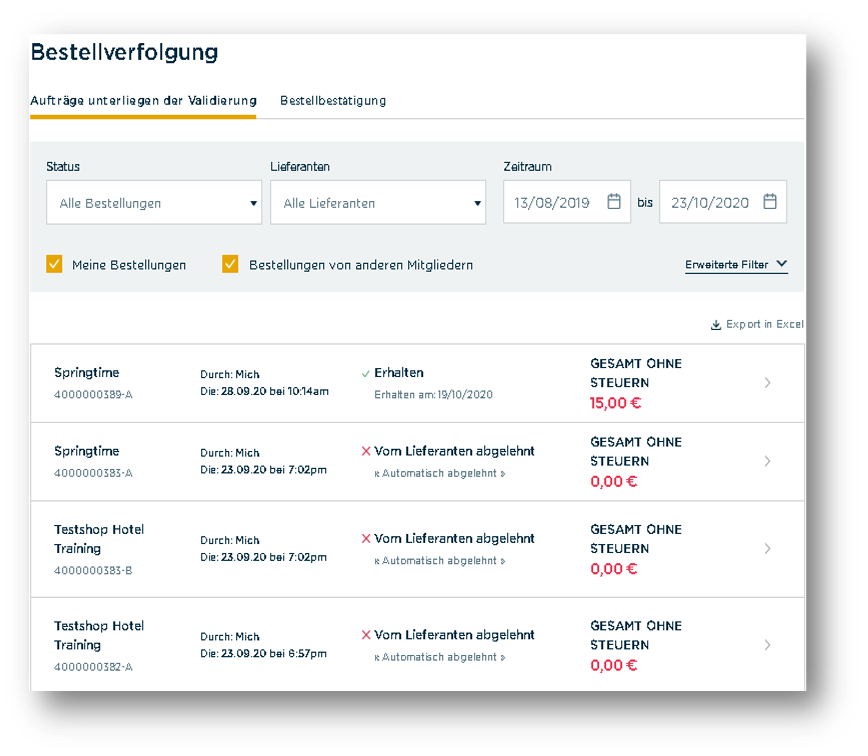Select order number 4000000389-A
Screen dimensions: 868x756
click(94, 395)
